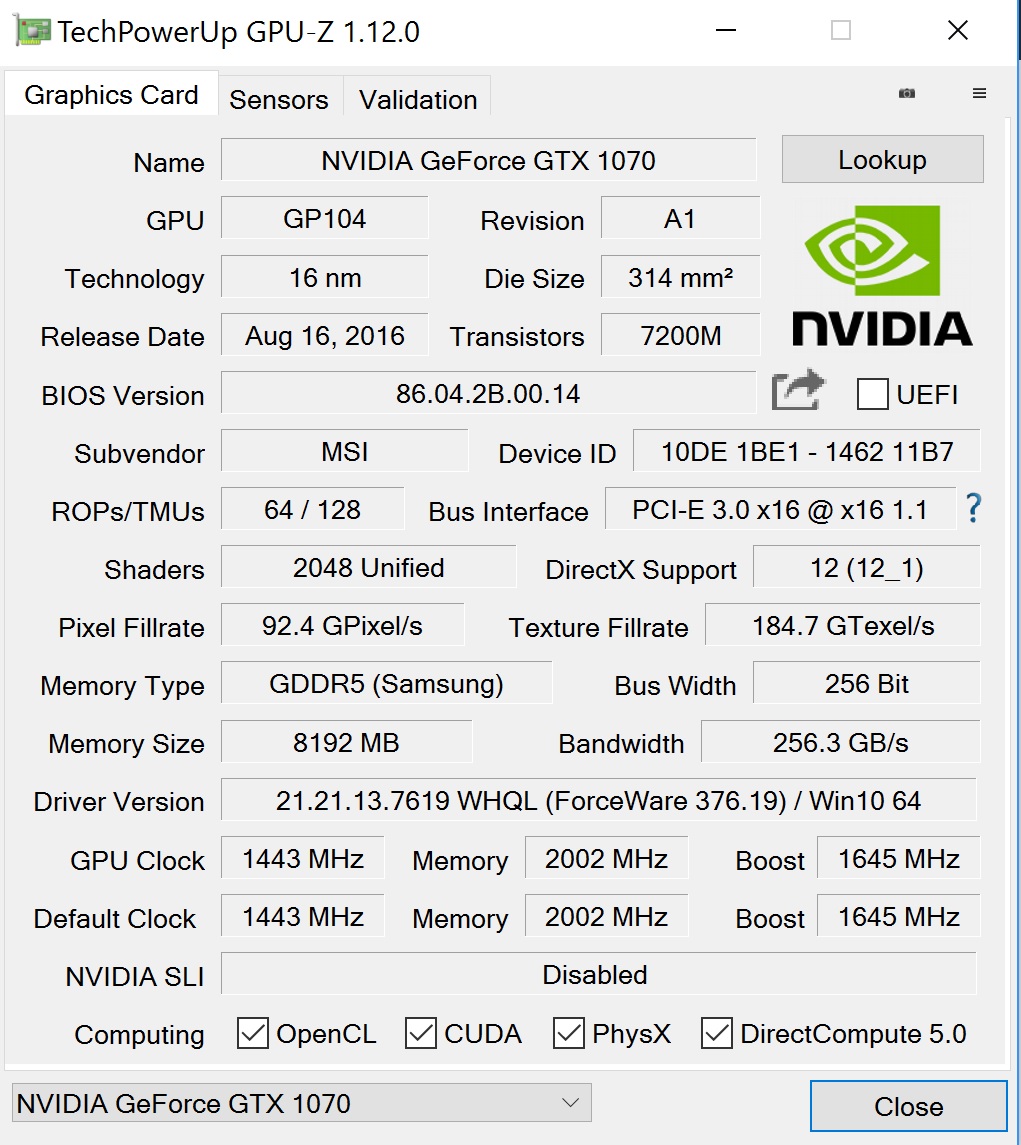Click the Bandwidth field 256.3 GB/s
The width and height of the screenshot is (1021, 1145).
pos(841,742)
